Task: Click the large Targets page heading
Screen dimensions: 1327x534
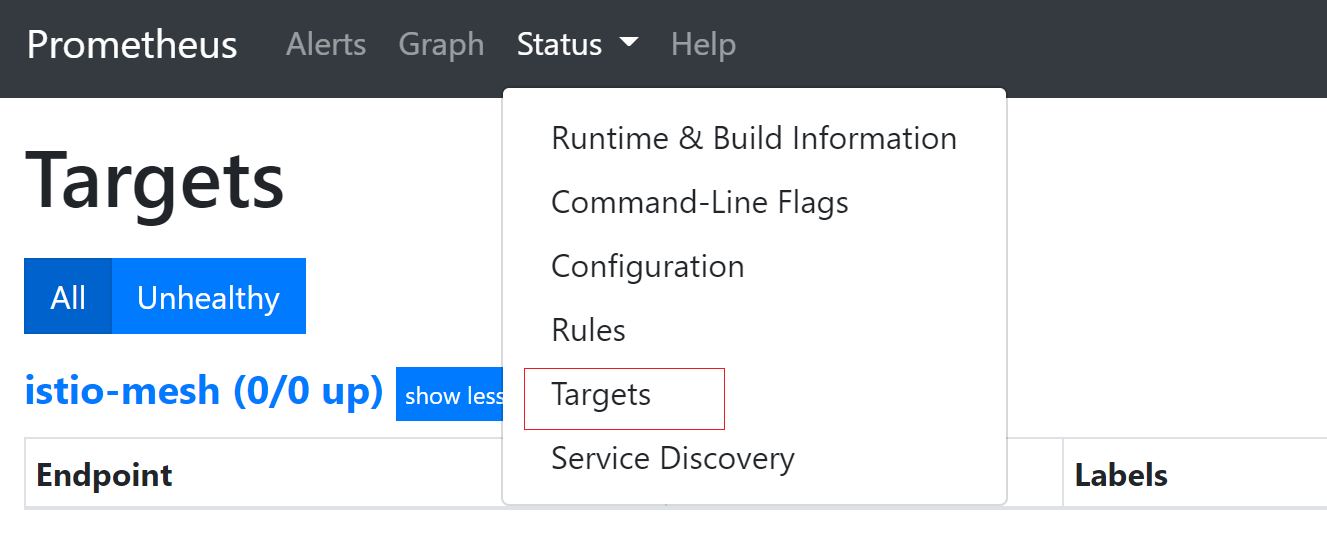Action: [154, 179]
